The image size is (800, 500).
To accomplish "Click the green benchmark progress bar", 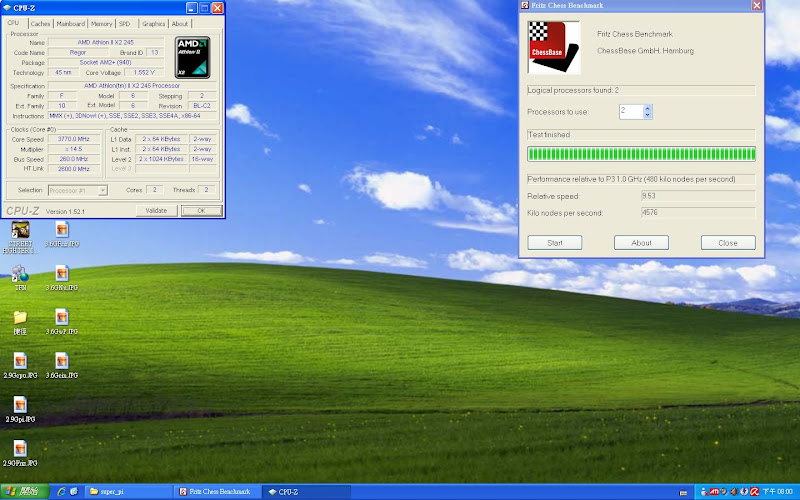I will point(641,154).
